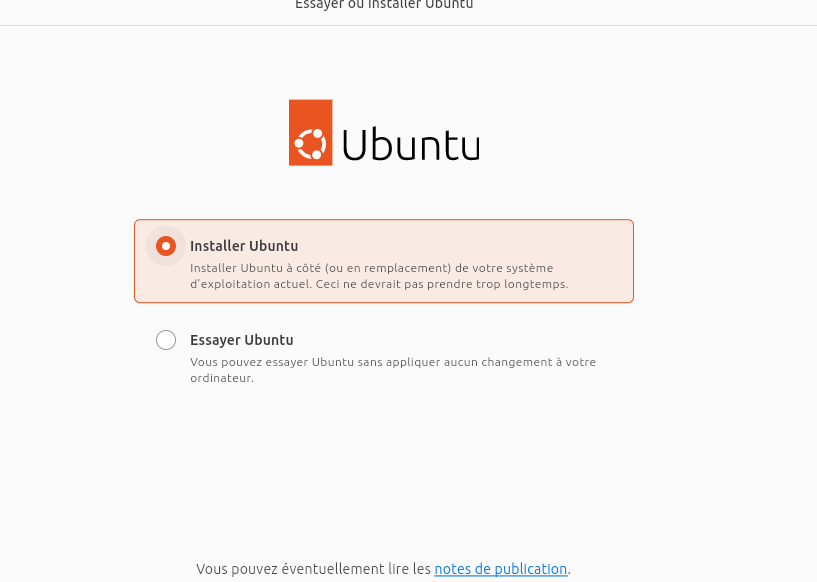The height and width of the screenshot is (582, 817).
Task: Click the window title "Essayer ou installer Ubuntu"
Action: pyautogui.click(x=384, y=5)
